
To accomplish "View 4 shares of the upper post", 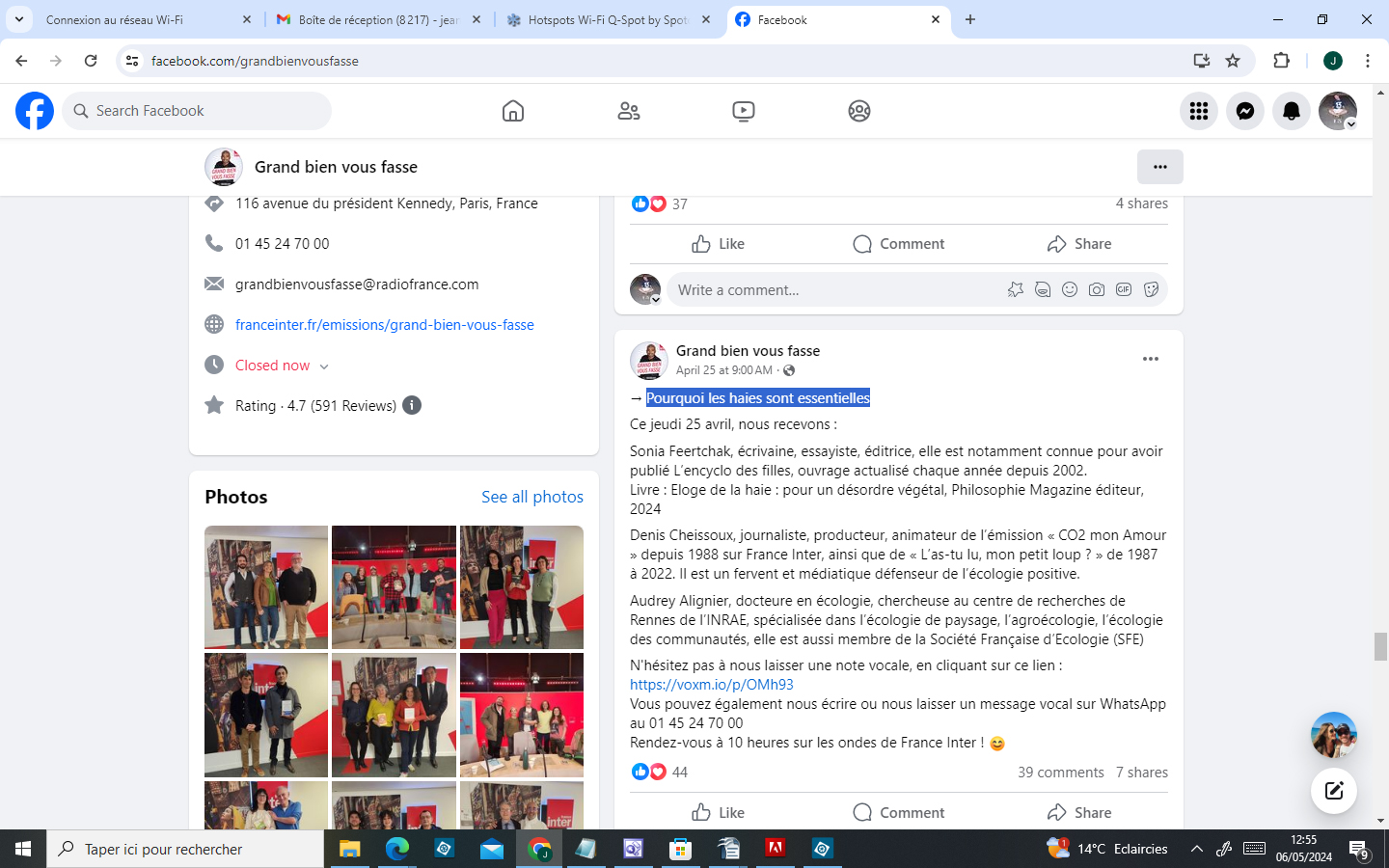I will [x=1142, y=203].
